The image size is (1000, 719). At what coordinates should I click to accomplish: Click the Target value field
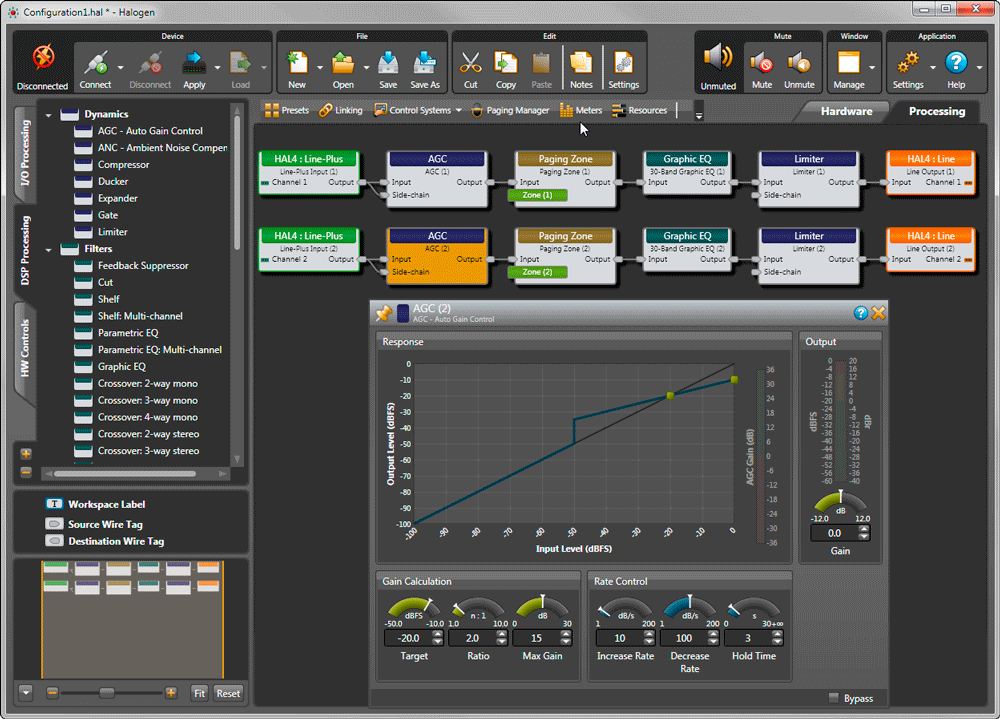[x=408, y=638]
